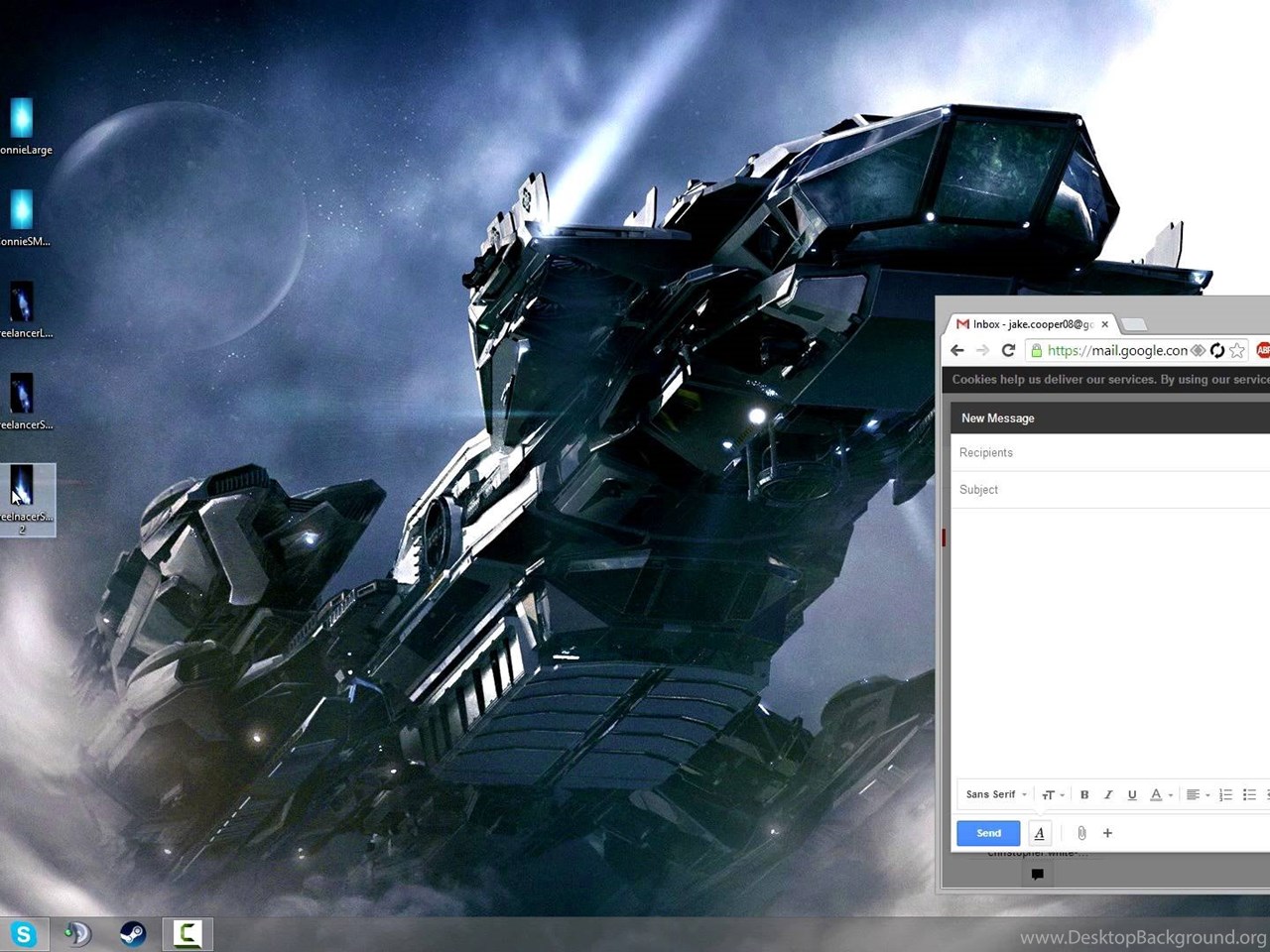Click into the message body area

[1110, 645]
